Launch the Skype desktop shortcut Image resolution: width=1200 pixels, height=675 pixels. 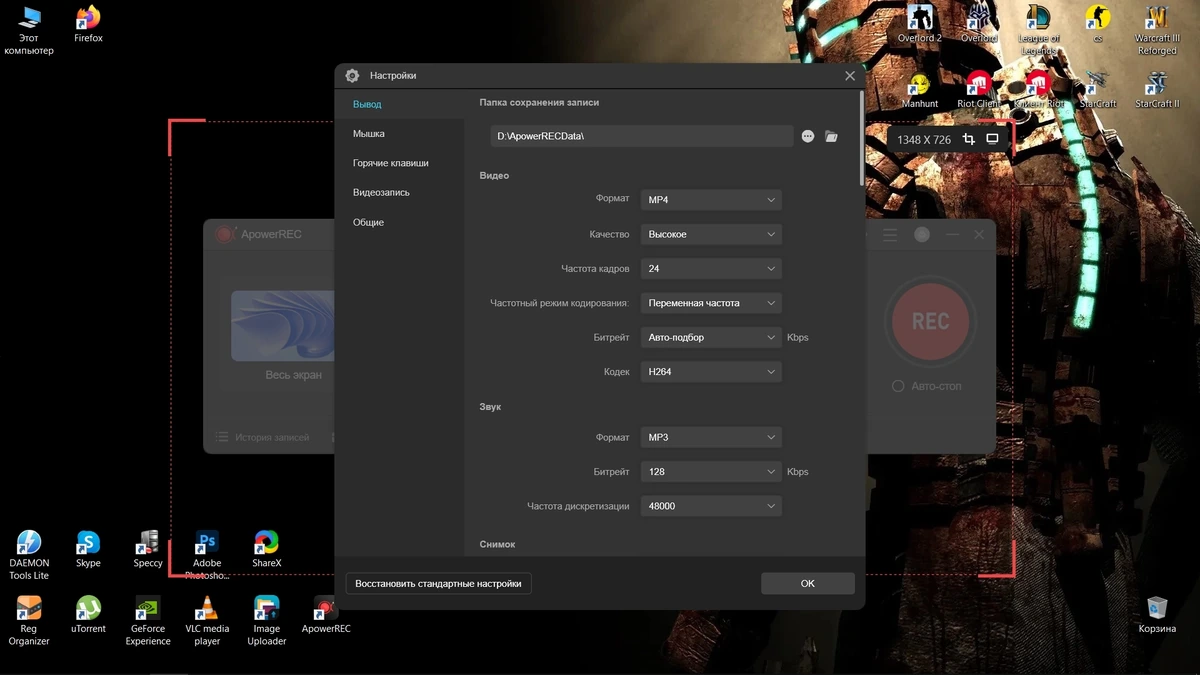88,550
